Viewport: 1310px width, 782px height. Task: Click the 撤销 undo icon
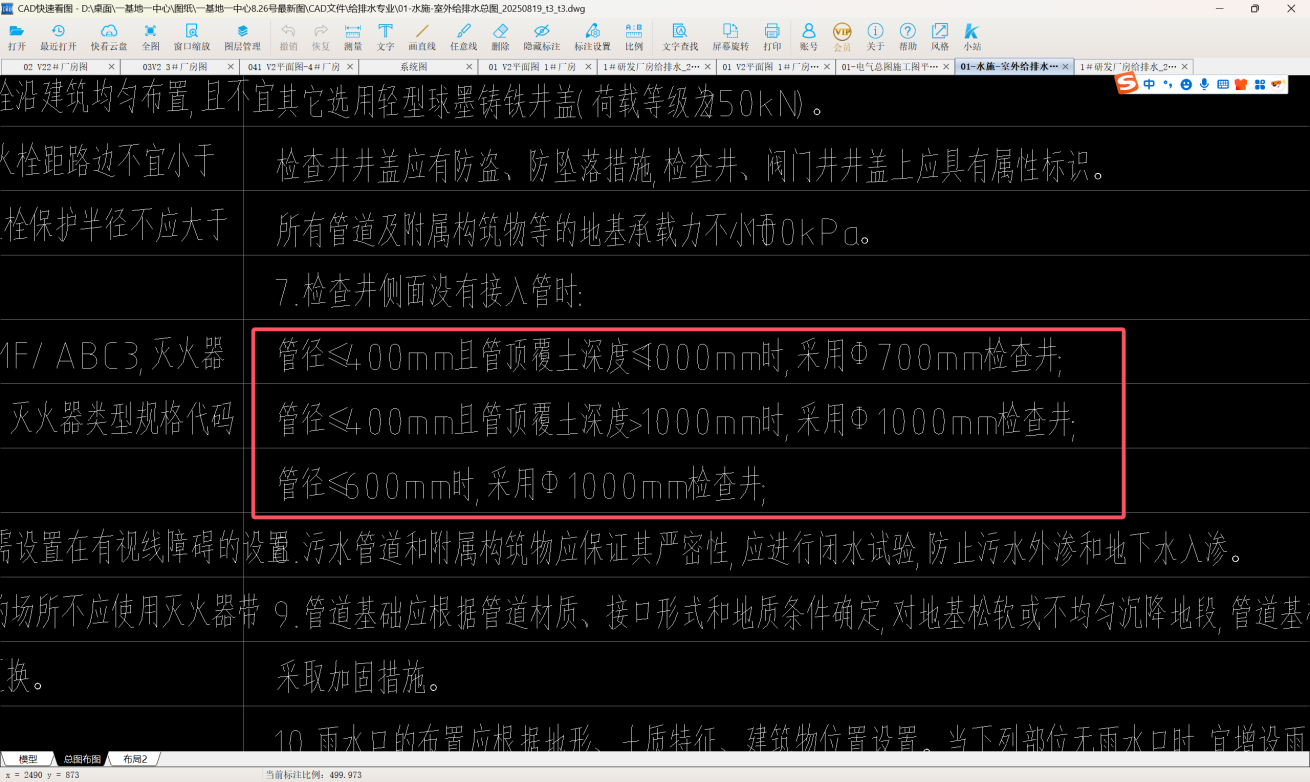288,37
